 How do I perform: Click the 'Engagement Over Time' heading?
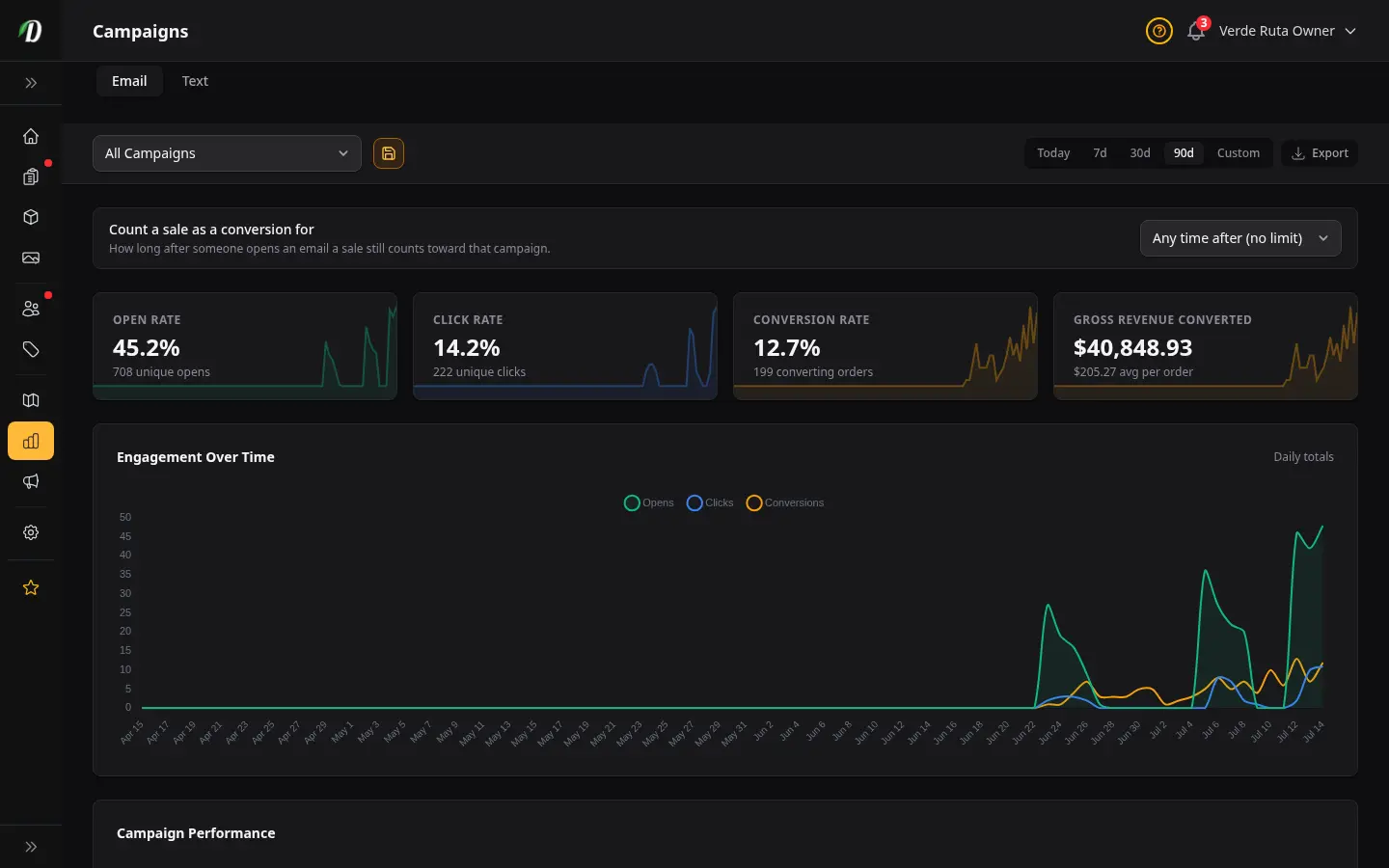[196, 457]
